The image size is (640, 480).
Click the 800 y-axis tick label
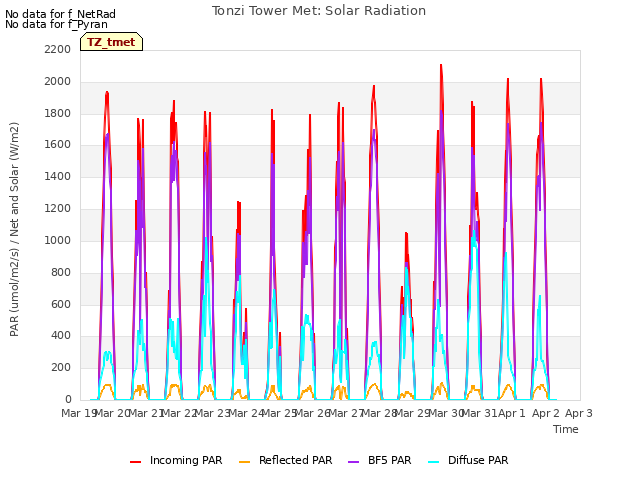click(61, 272)
